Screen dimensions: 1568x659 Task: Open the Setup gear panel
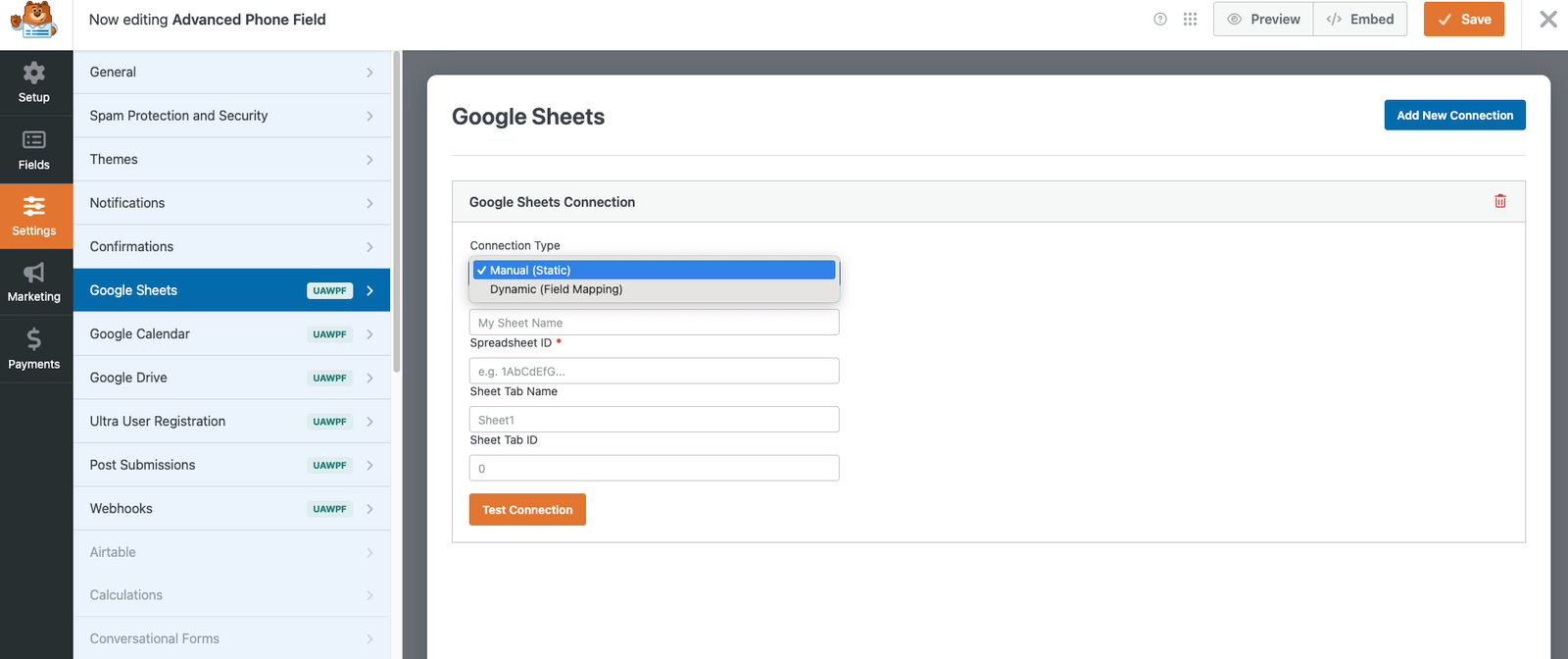click(34, 82)
